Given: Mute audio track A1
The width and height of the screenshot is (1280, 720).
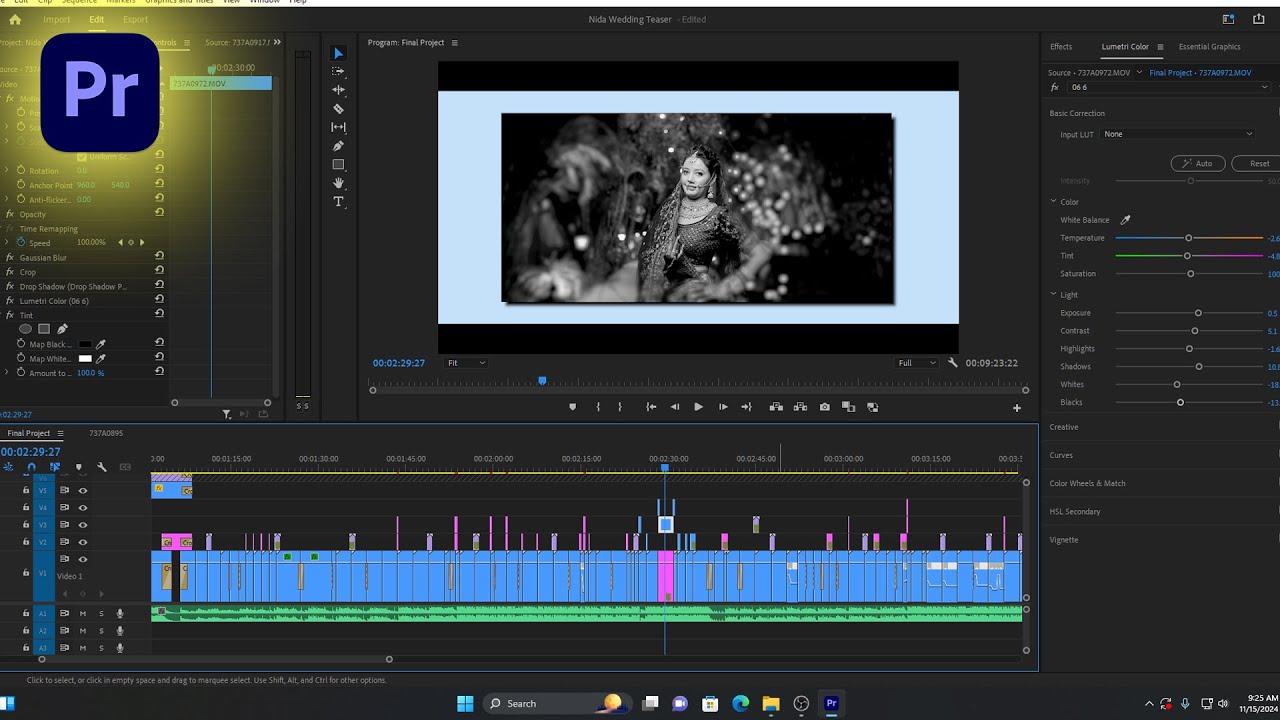Looking at the screenshot, I should pos(83,614).
